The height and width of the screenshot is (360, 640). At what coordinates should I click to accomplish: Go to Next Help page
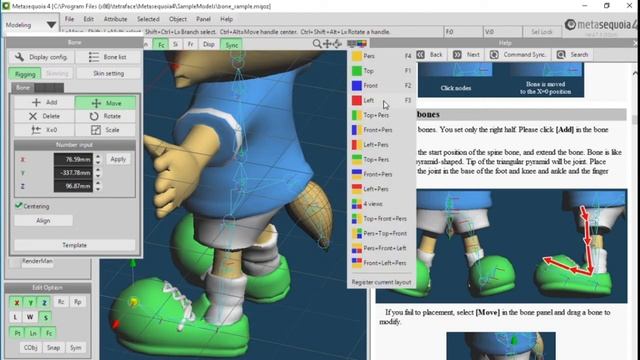[x=466, y=55]
